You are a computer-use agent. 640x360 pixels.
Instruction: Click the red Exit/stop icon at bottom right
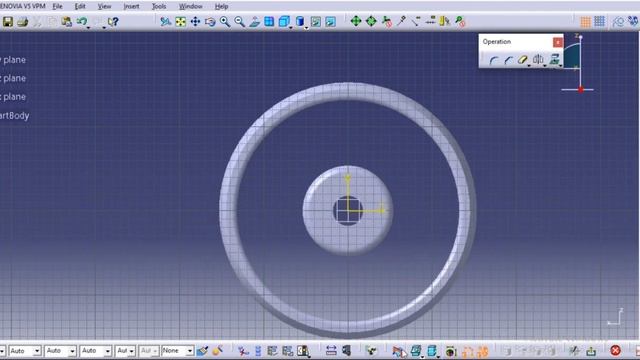click(x=616, y=351)
